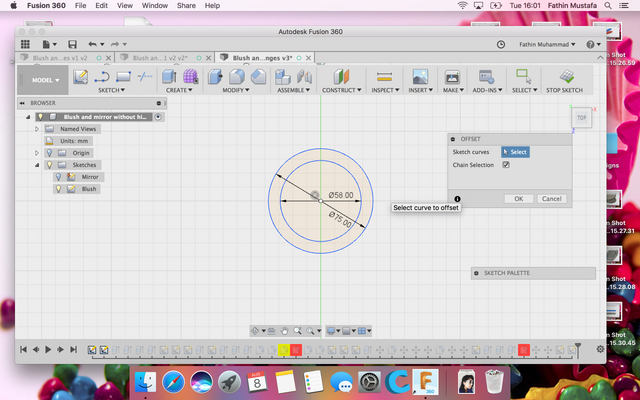
Task: Select the Pan hand tool
Action: point(284,331)
